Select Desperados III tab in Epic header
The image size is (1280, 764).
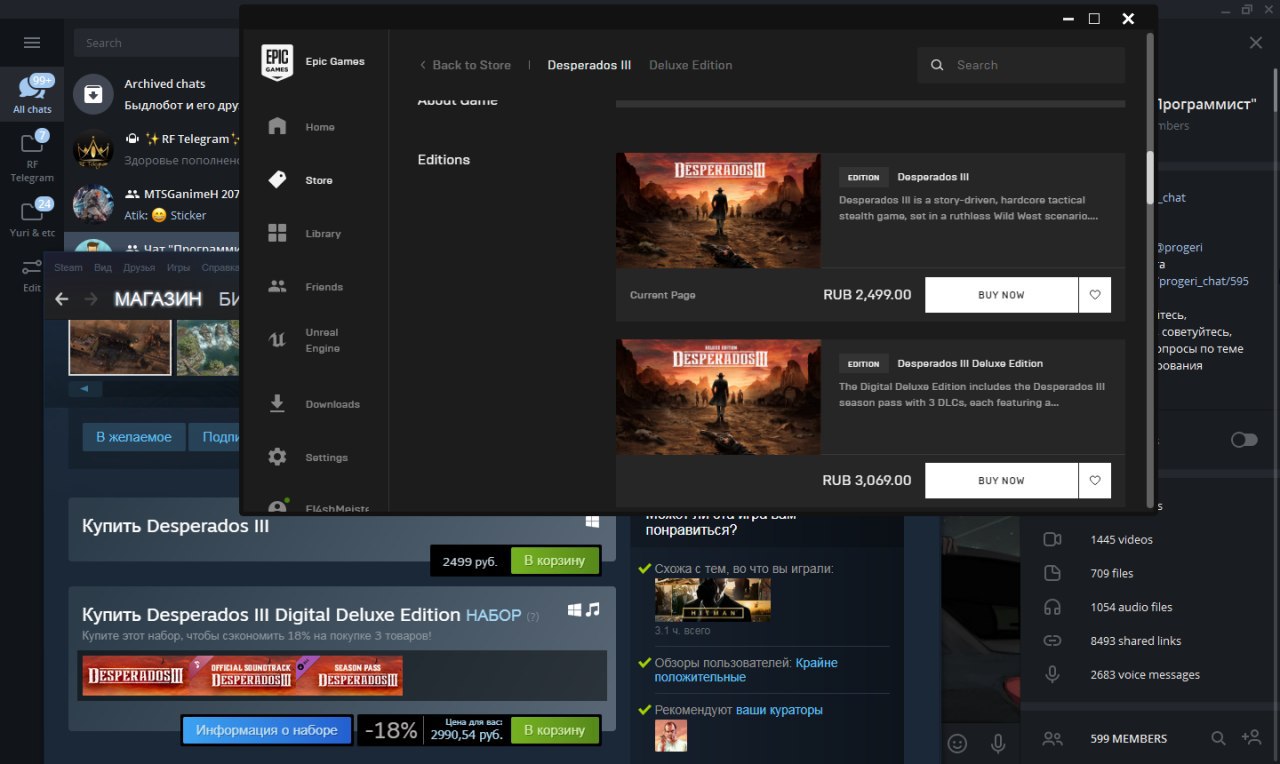pos(589,65)
